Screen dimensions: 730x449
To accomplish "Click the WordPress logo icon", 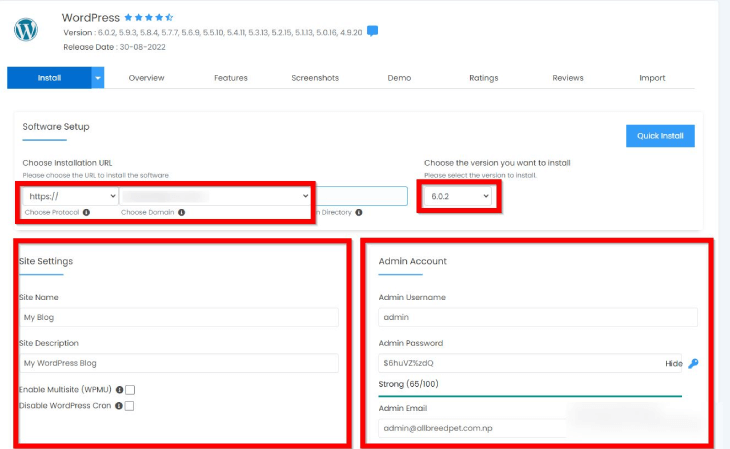I will tap(26, 30).
